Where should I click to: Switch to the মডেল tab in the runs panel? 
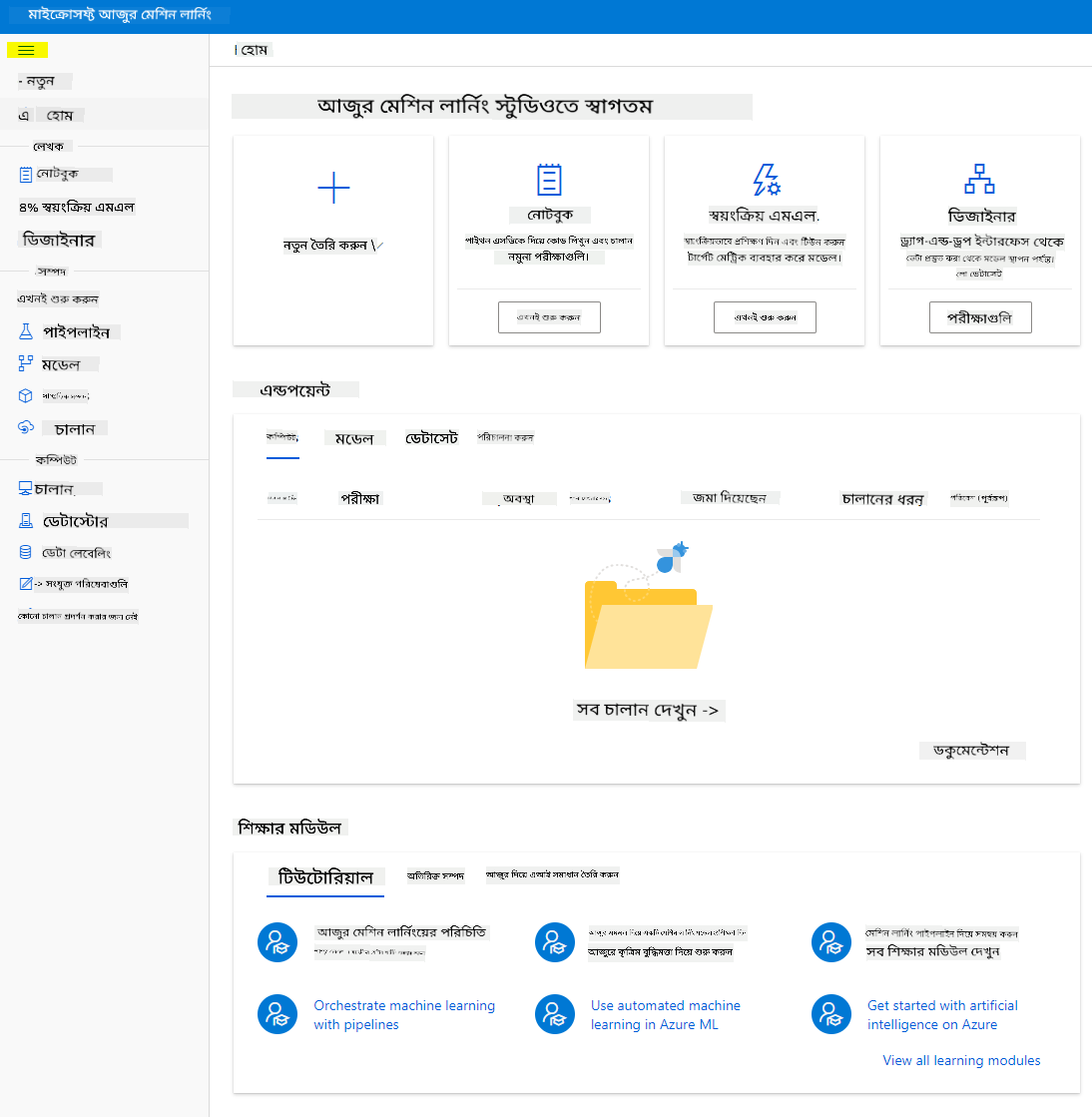[x=354, y=438]
